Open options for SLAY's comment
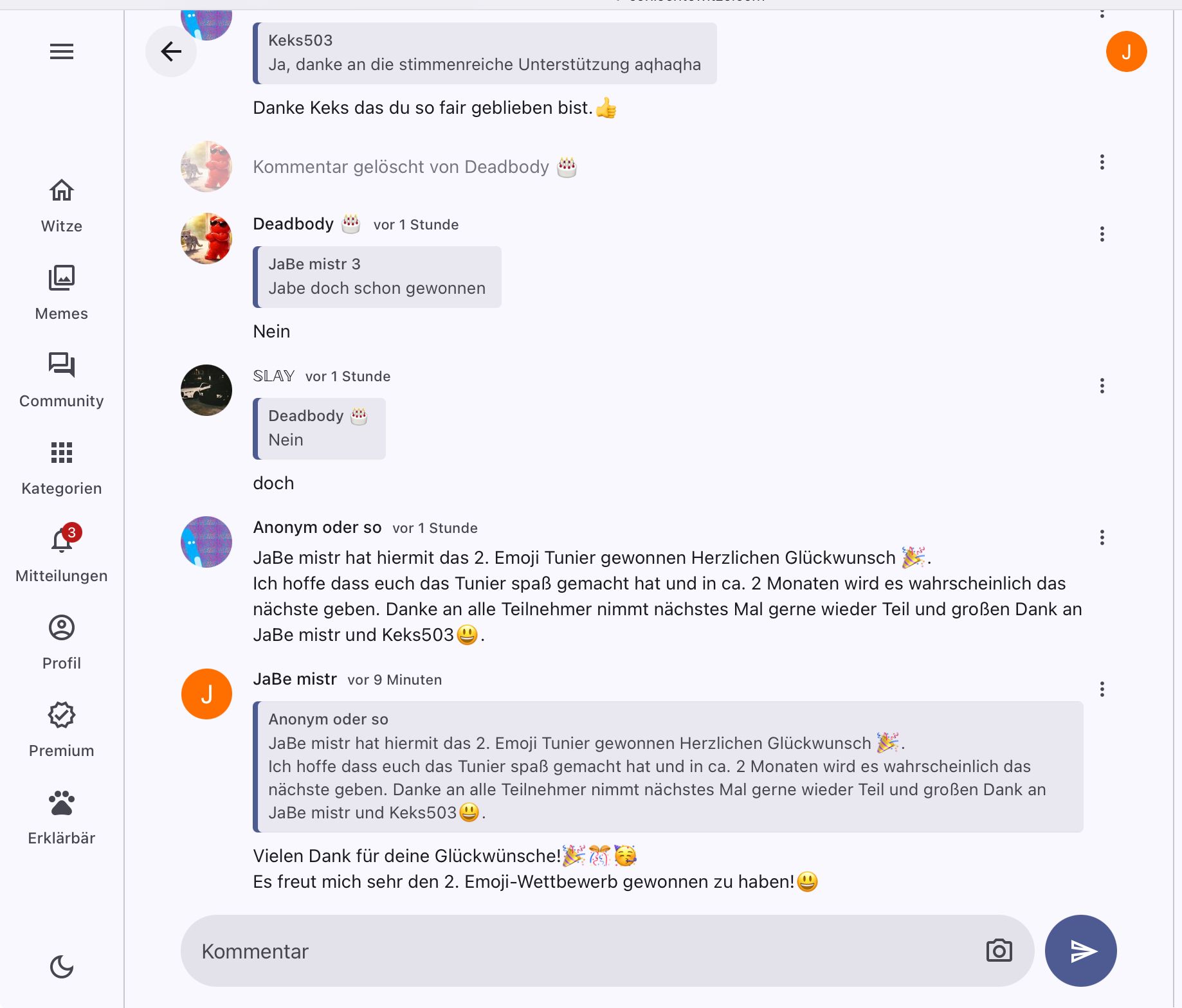 click(1102, 386)
